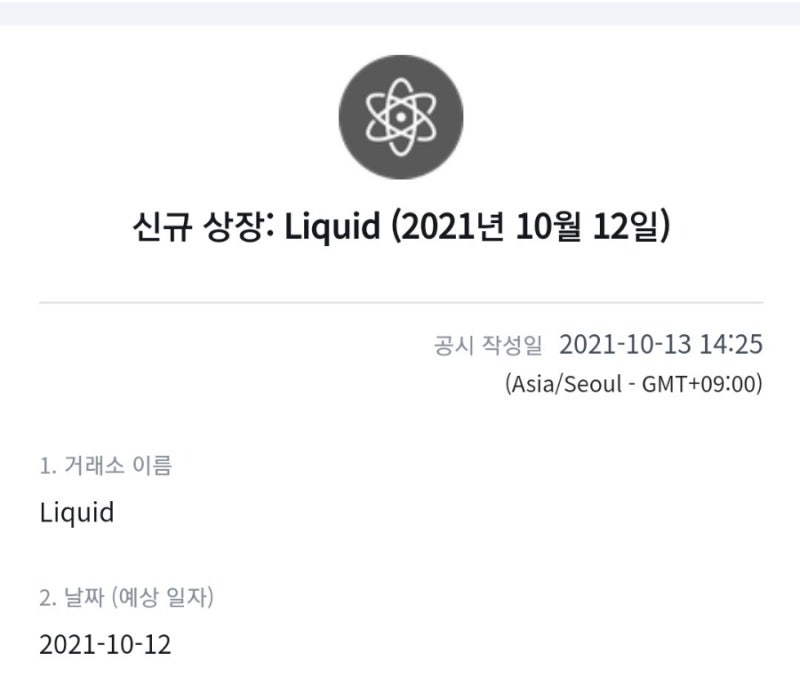
Task: Select the timestamp 2021-10-13 14:25
Action: (661, 344)
